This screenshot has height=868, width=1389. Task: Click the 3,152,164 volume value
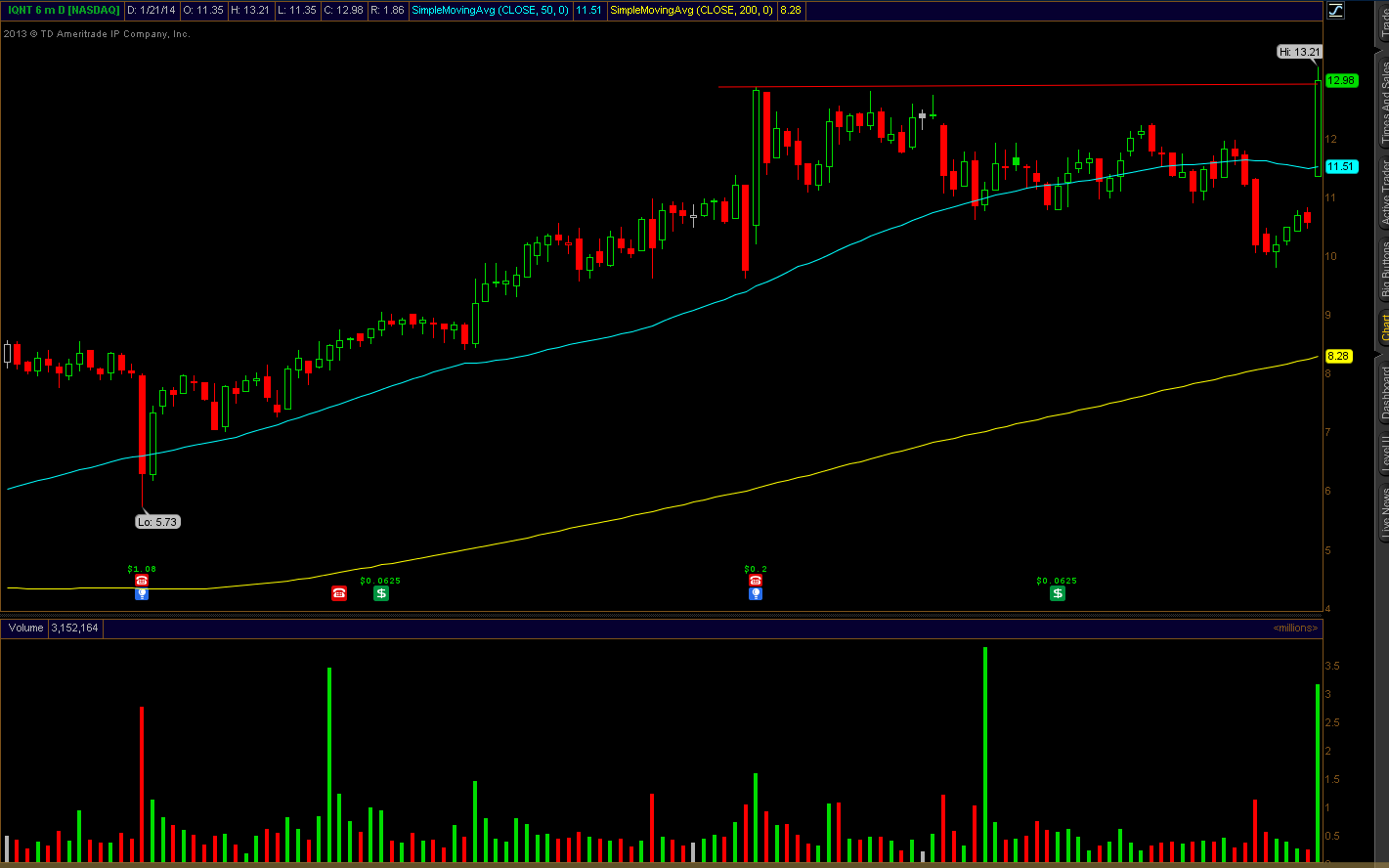tap(74, 628)
